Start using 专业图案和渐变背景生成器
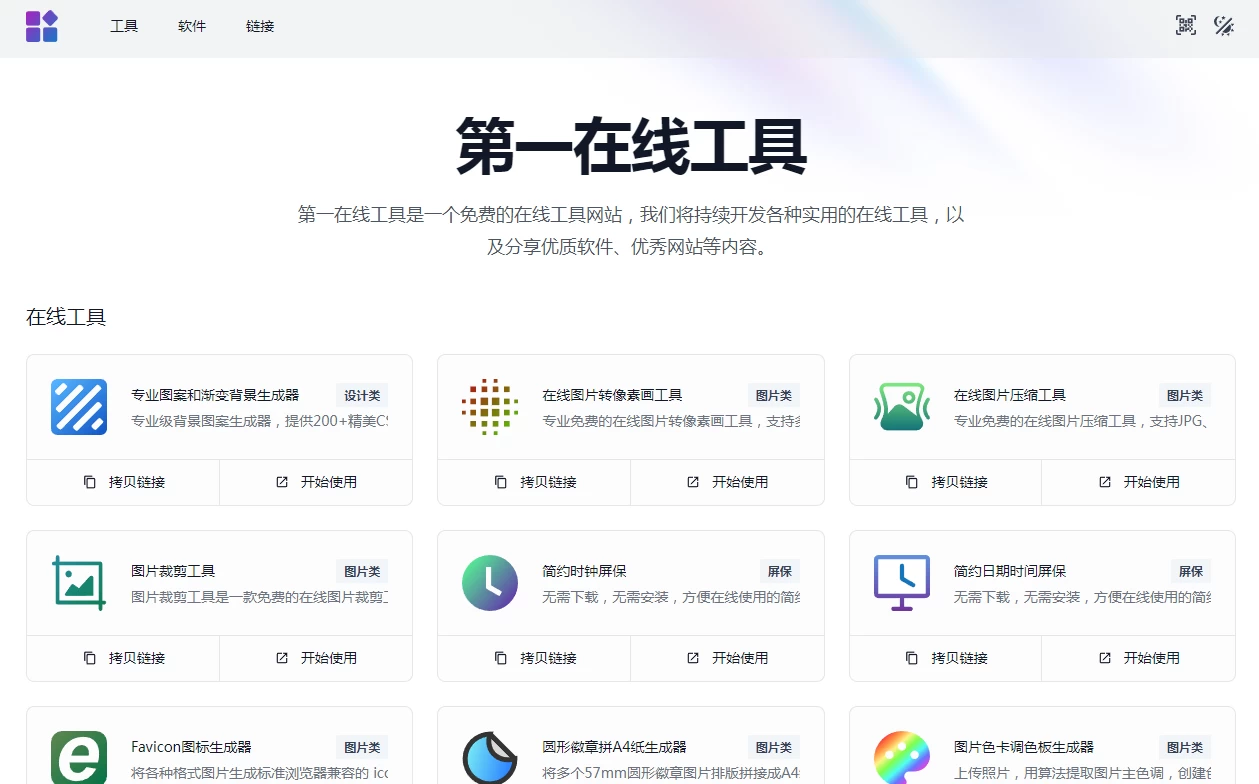The image size is (1259, 784). [x=316, y=482]
